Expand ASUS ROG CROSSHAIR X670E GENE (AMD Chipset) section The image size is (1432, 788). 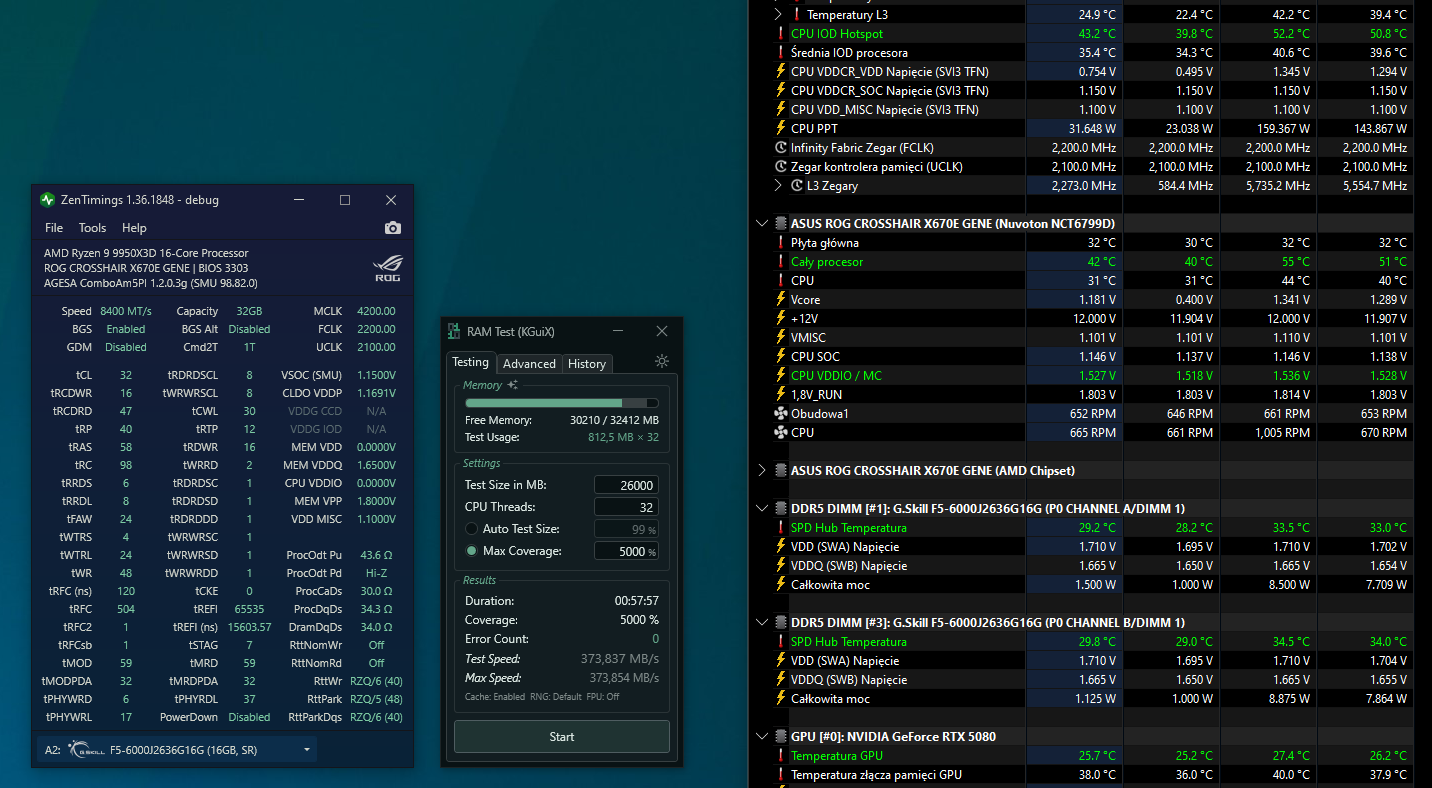point(763,470)
